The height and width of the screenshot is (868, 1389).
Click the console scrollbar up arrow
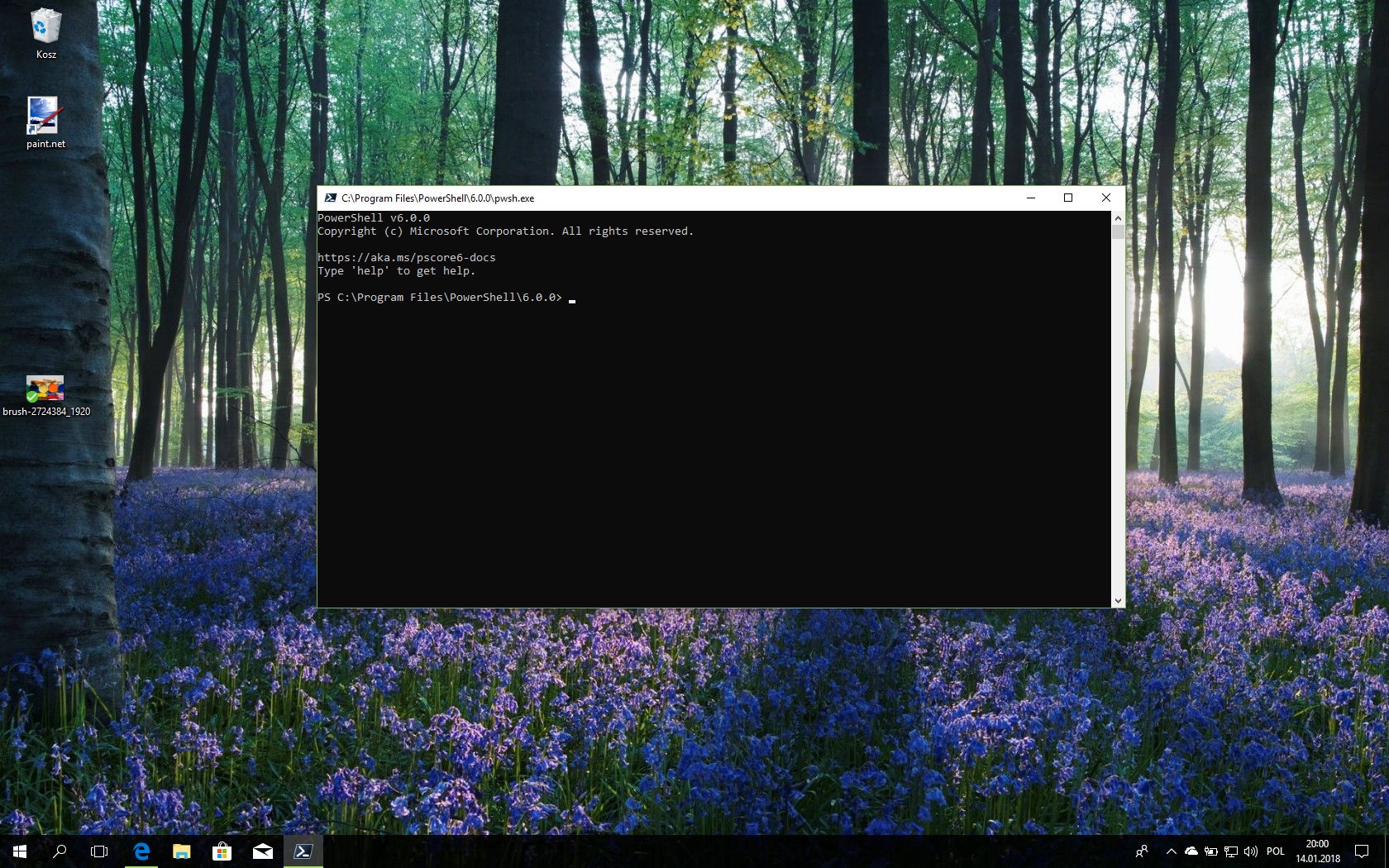coord(1118,218)
